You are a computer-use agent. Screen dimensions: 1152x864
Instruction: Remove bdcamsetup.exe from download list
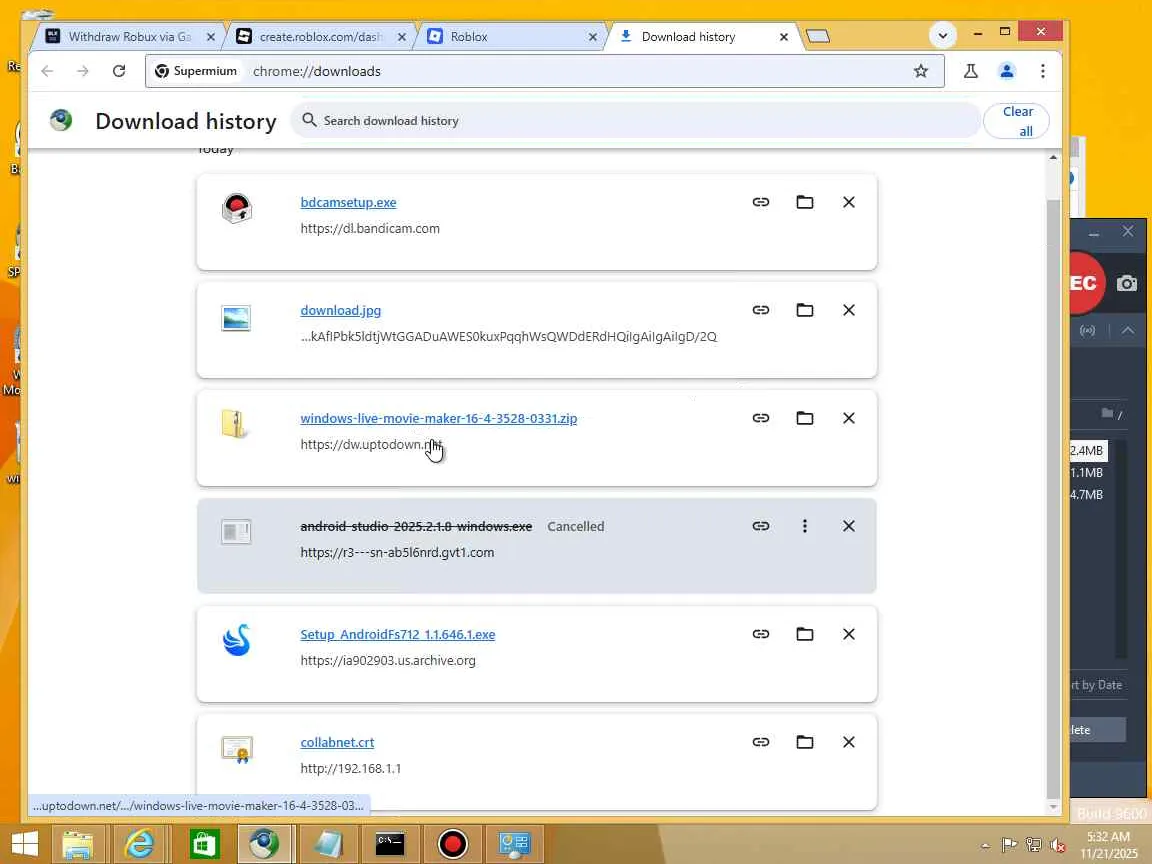click(849, 202)
